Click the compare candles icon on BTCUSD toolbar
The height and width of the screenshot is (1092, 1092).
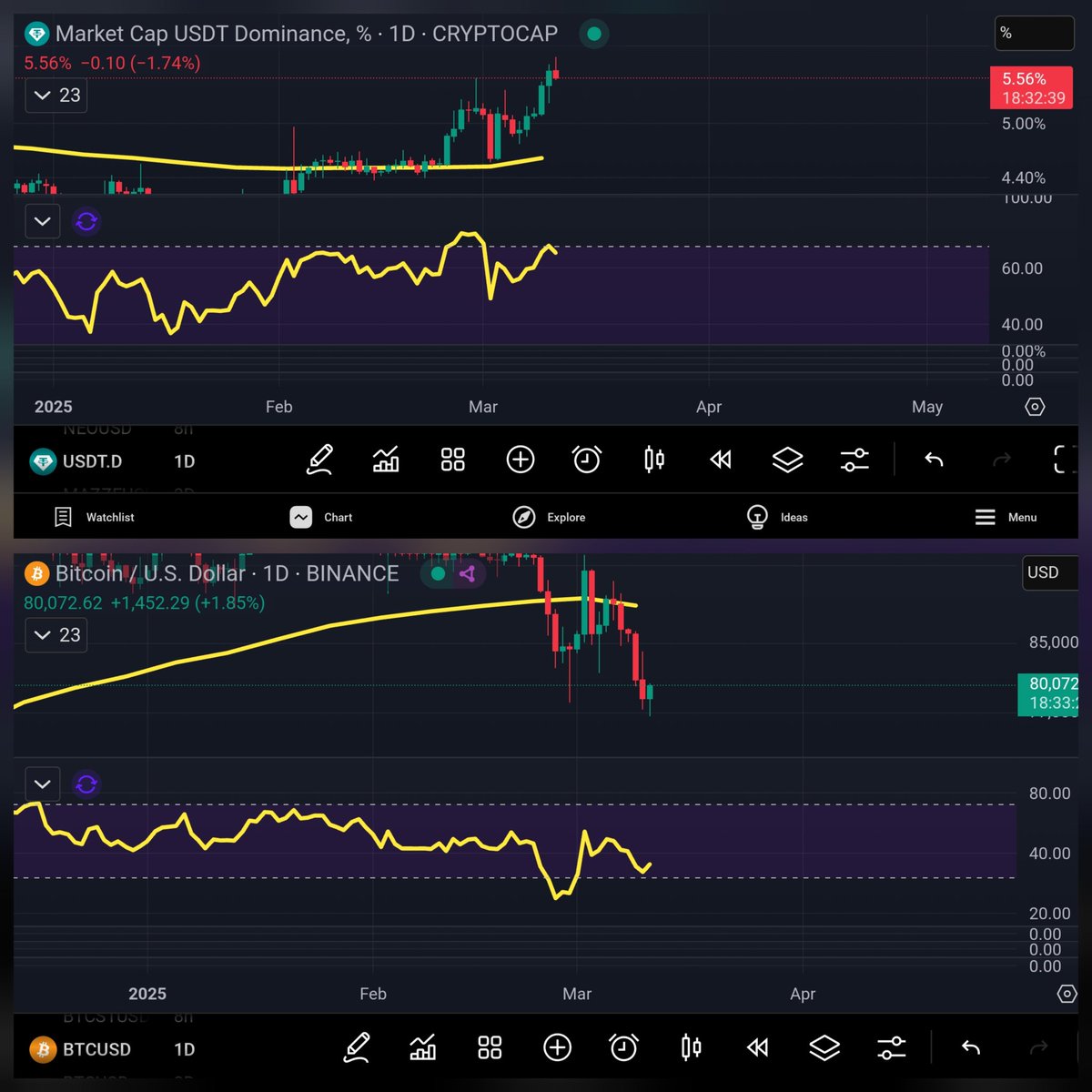pos(690,1047)
